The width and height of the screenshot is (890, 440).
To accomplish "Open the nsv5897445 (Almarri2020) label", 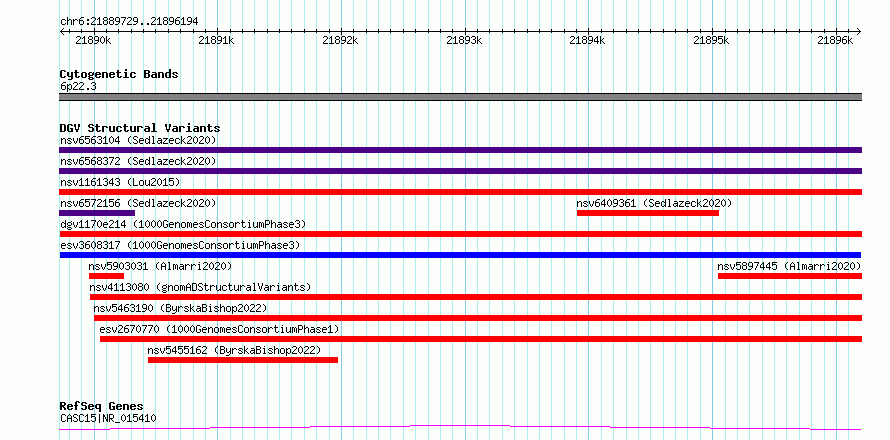I will 789,266.
